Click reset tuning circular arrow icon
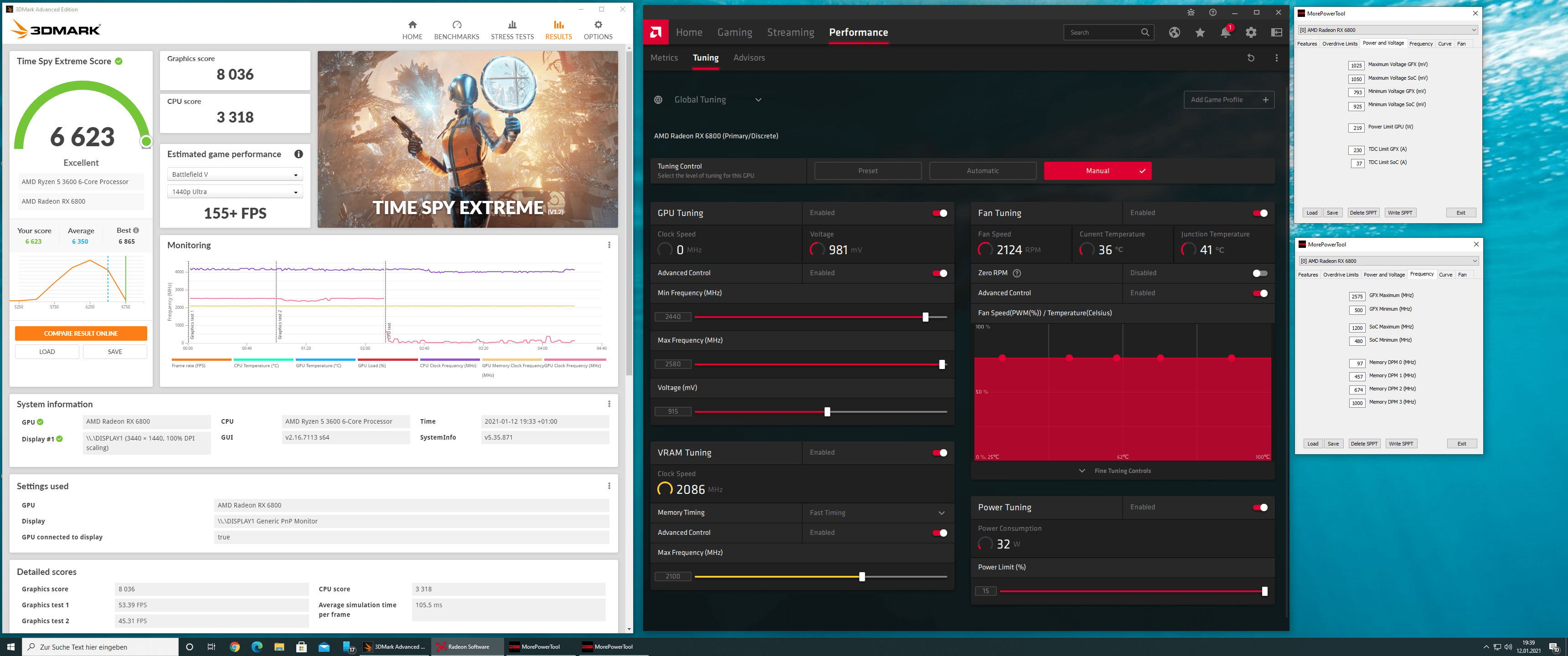 1250,58
